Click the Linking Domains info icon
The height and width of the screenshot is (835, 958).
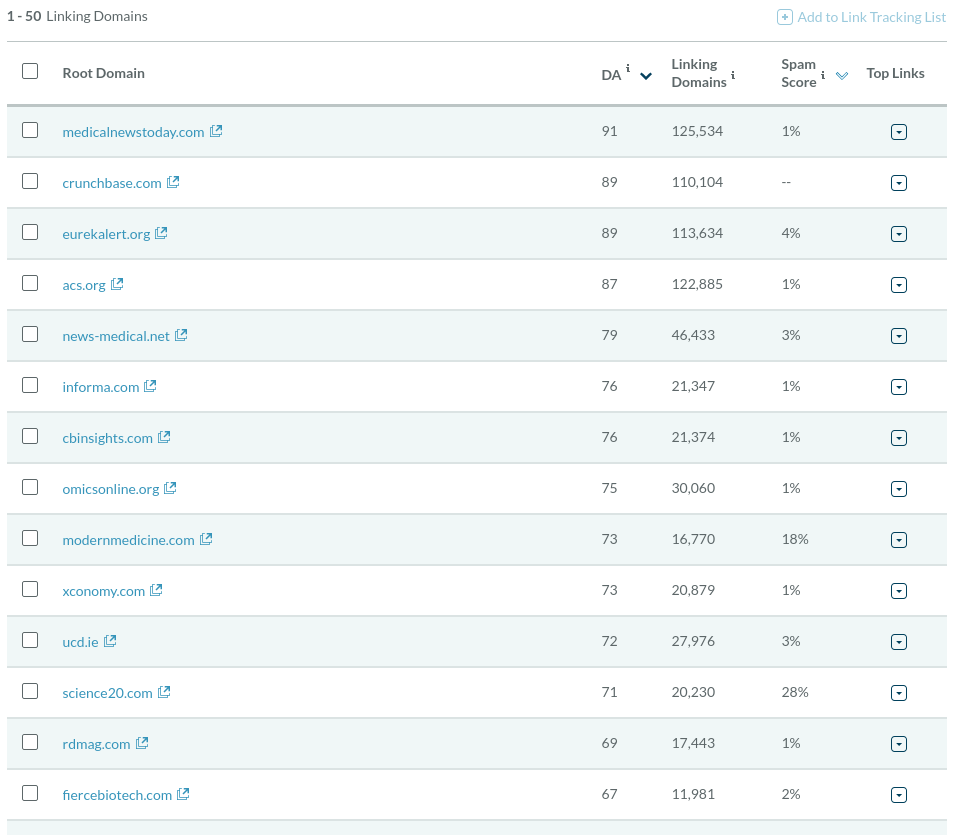(733, 75)
